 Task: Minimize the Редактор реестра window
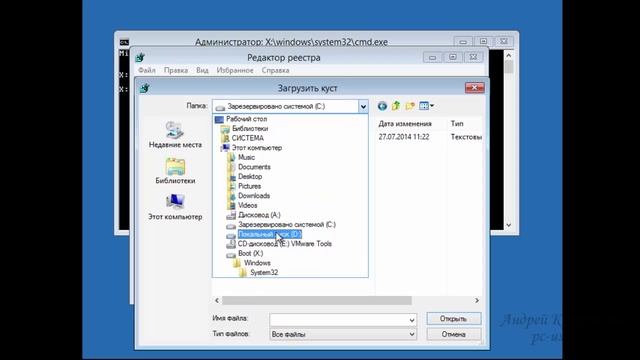coord(432,58)
